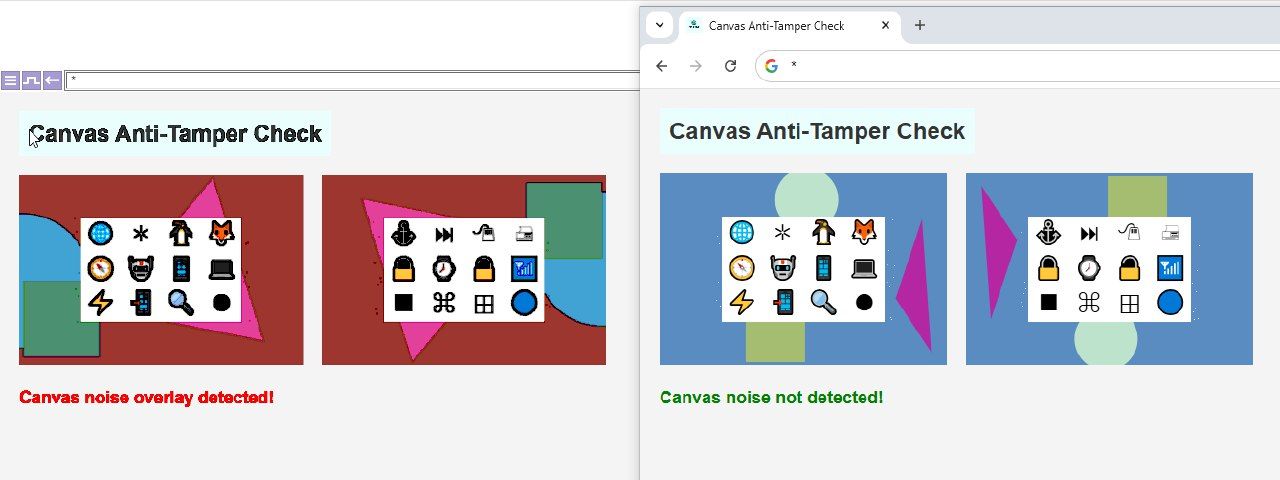Click the black circle icon in the left window
Image resolution: width=1280 pixels, height=480 pixels.
(222, 302)
